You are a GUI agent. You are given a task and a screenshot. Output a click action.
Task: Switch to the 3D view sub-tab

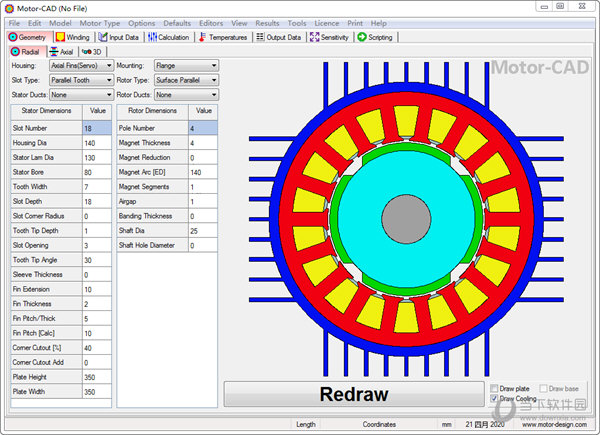92,51
